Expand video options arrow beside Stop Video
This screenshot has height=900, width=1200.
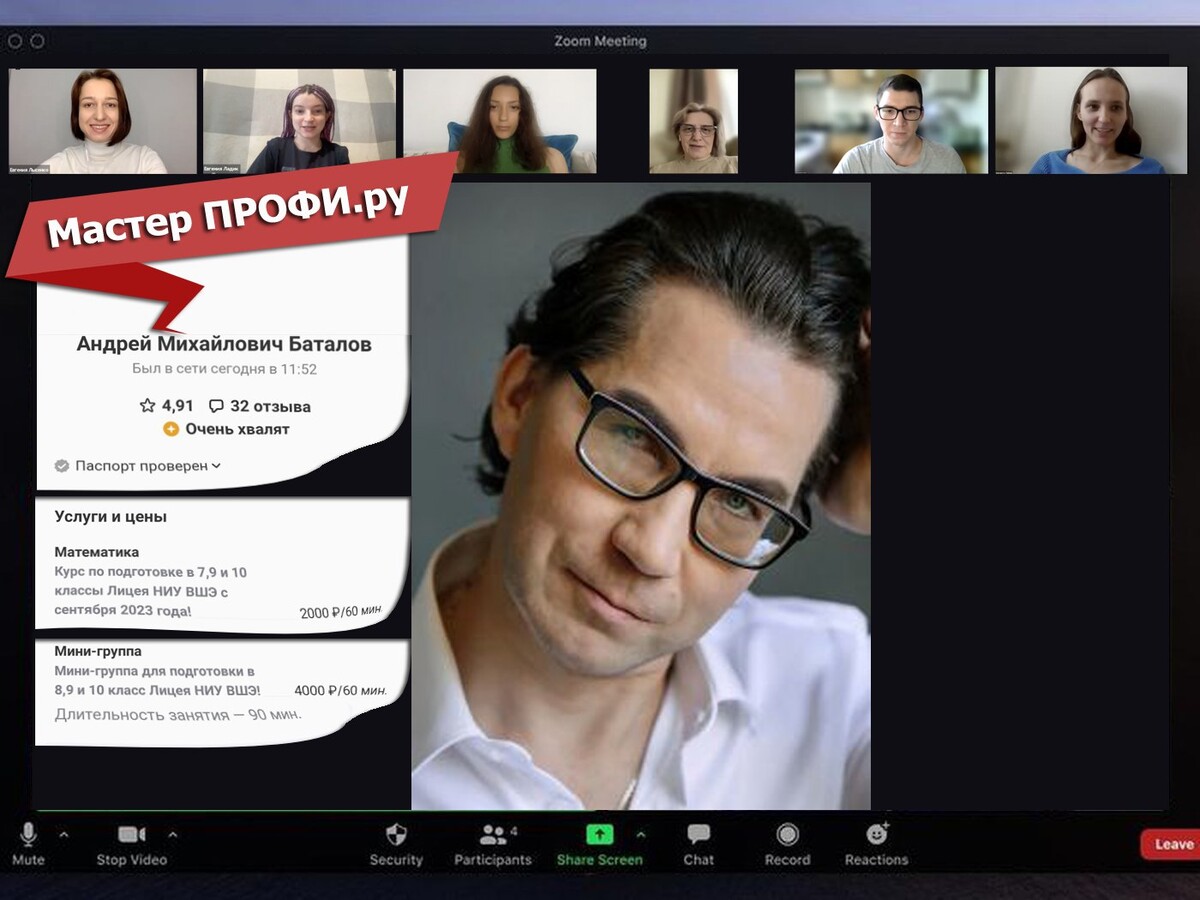172,834
